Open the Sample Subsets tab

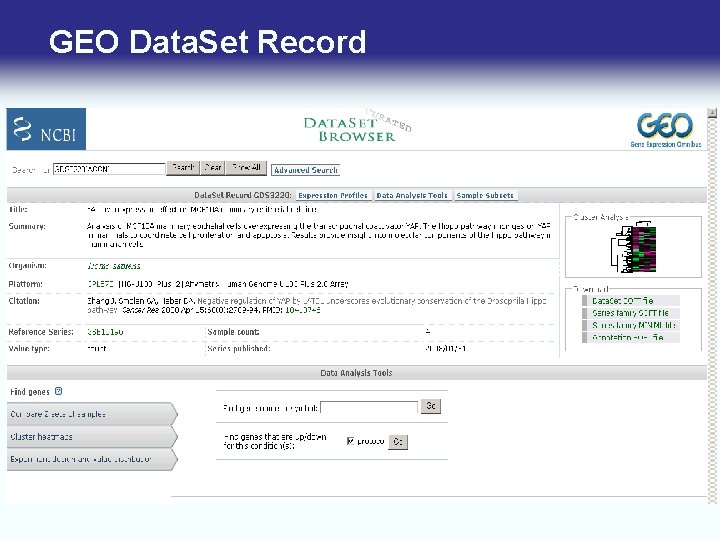(x=485, y=195)
